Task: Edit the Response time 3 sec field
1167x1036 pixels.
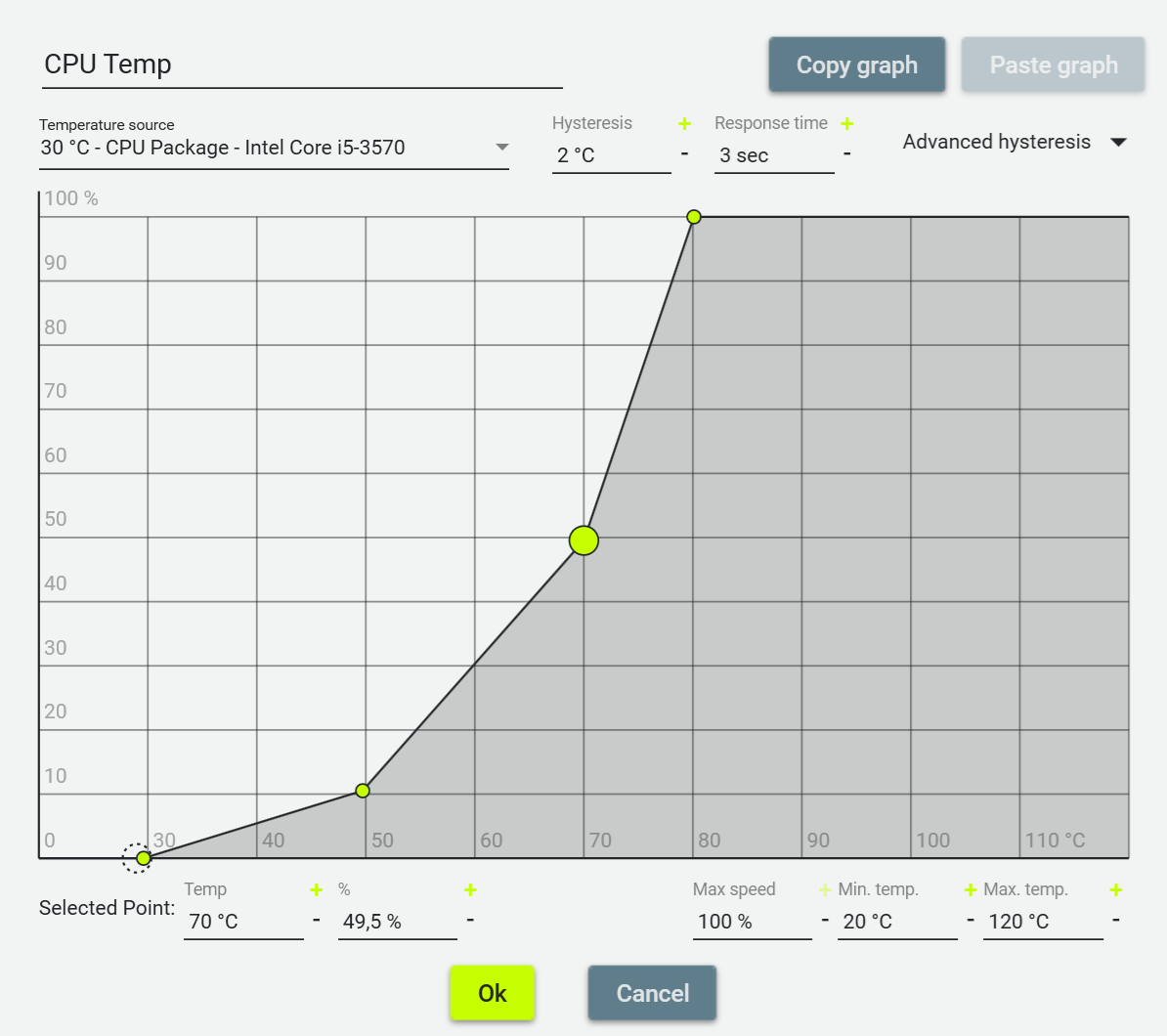Action: click(774, 155)
